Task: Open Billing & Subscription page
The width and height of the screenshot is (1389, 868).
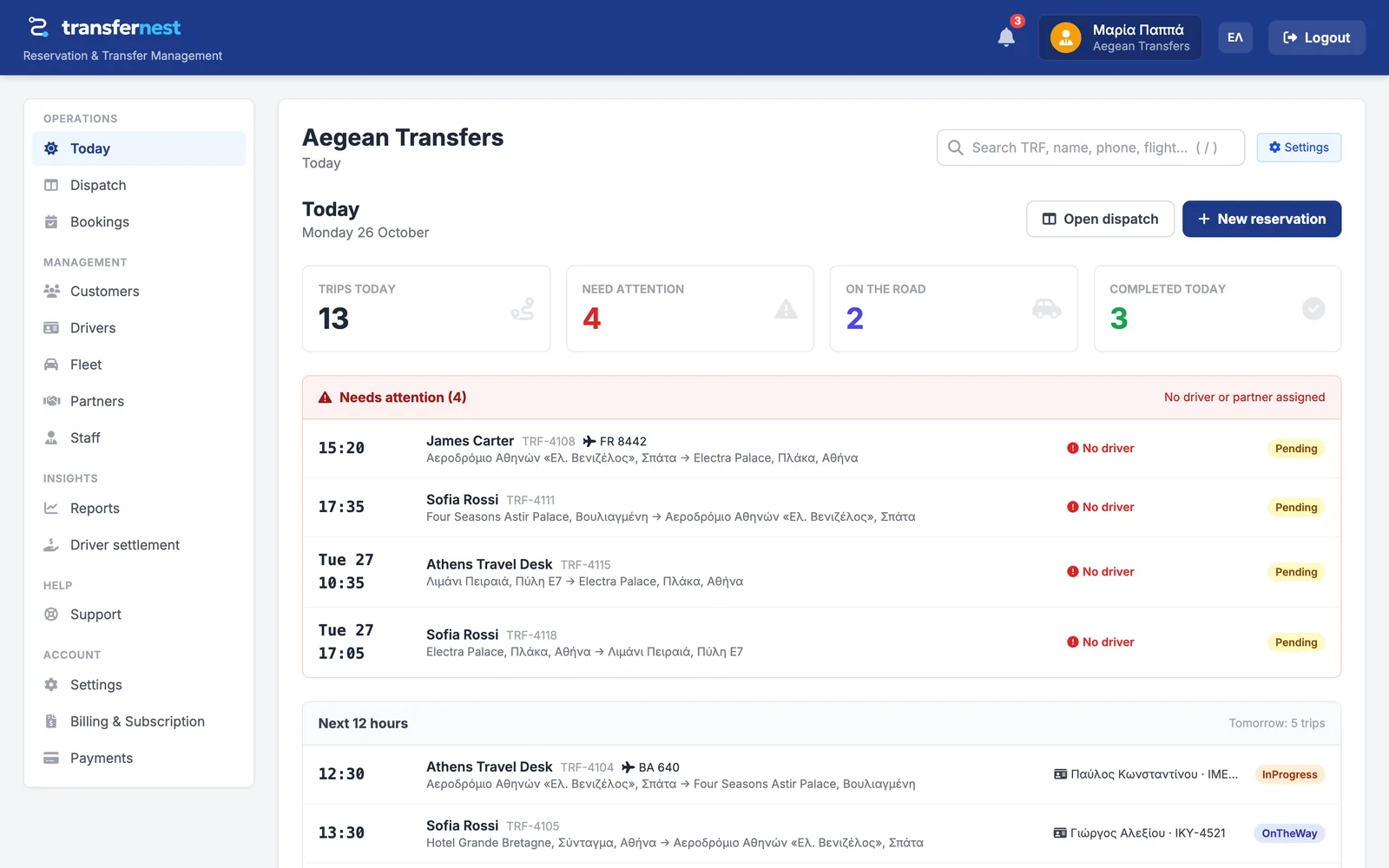Action: (x=139, y=721)
